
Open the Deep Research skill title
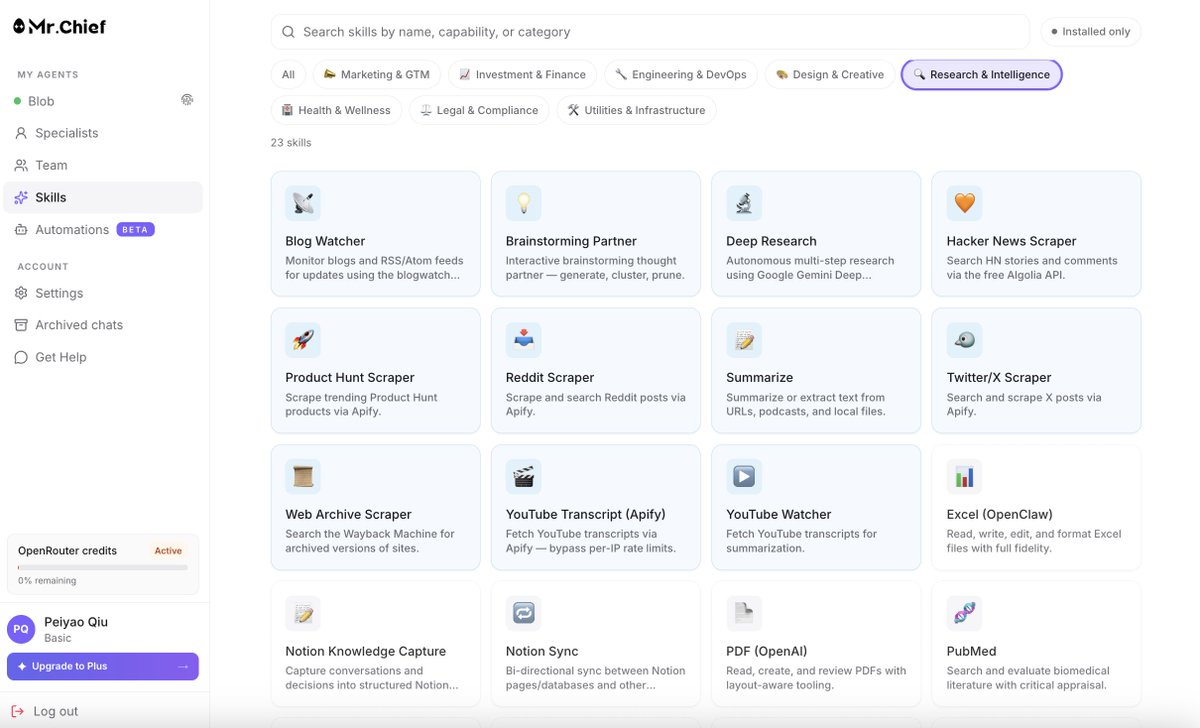coord(771,241)
